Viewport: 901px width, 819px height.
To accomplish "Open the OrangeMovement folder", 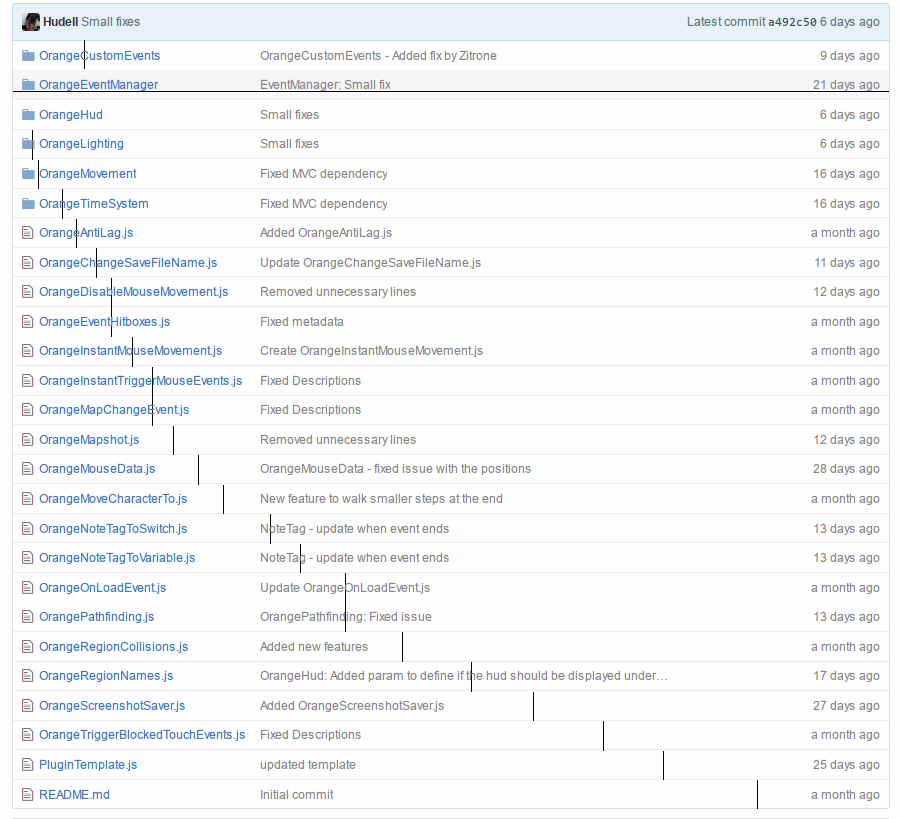I will tap(87, 174).
